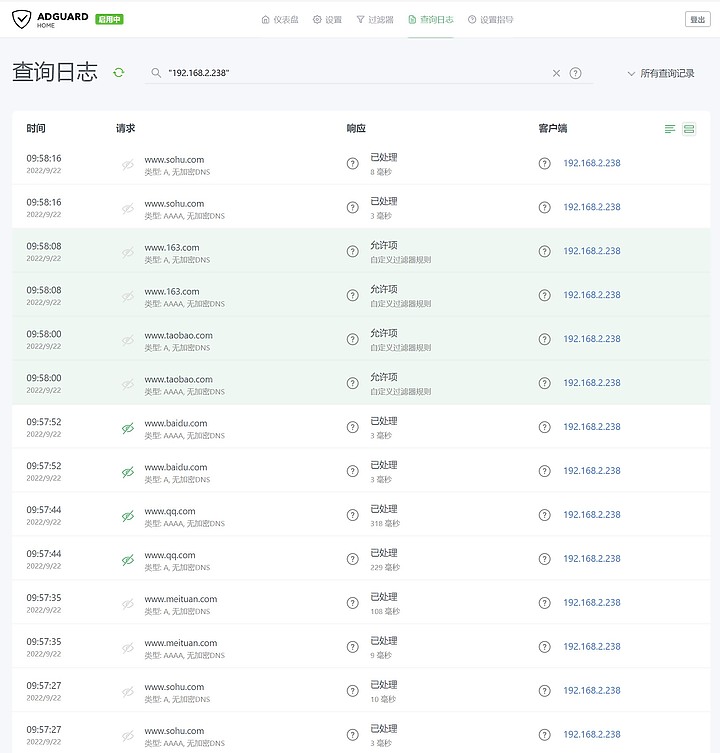Open the 设置 settings menu
This screenshot has width=720, height=753.
[x=327, y=20]
